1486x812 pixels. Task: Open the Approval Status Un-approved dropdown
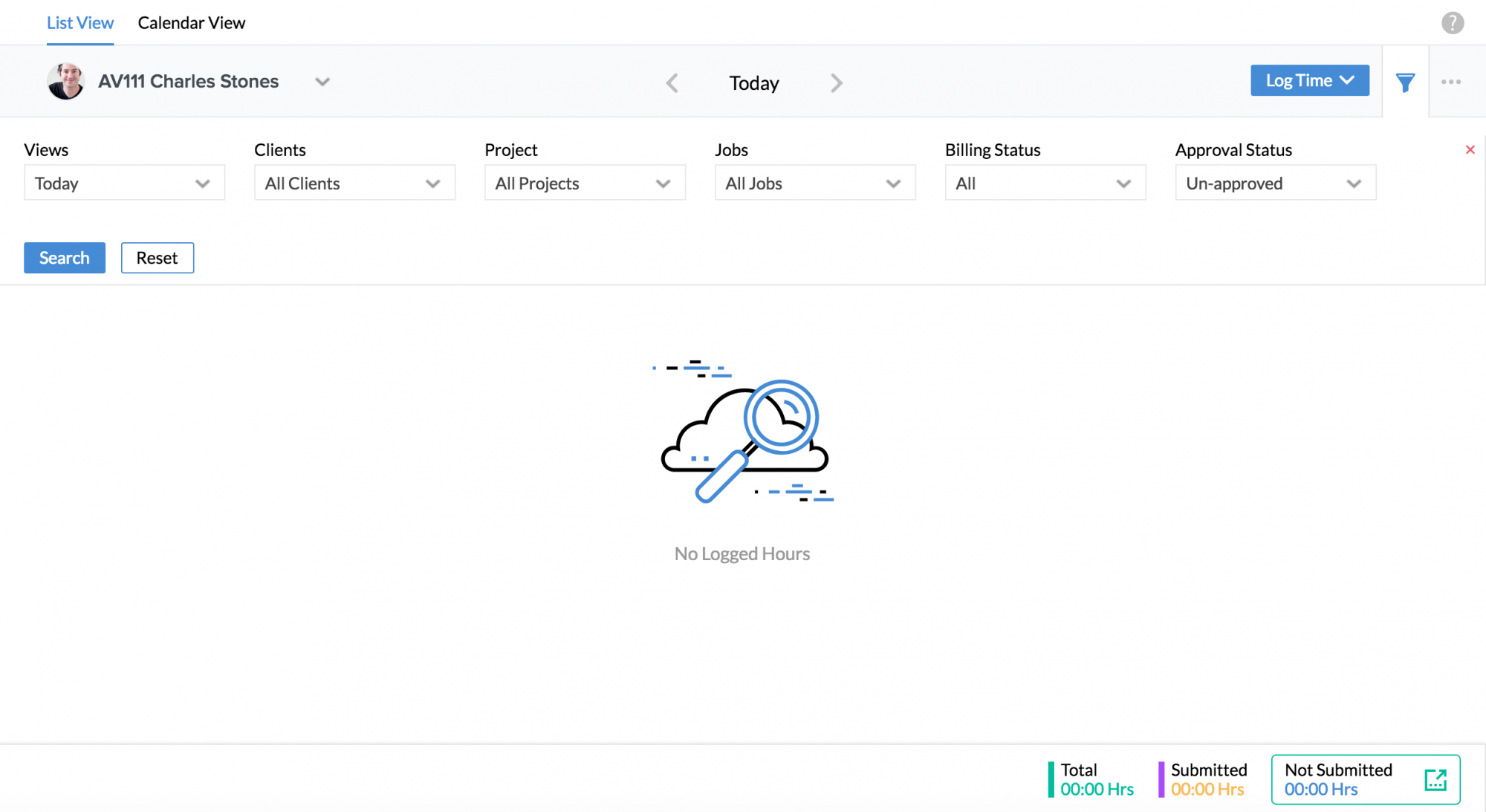(x=1275, y=183)
